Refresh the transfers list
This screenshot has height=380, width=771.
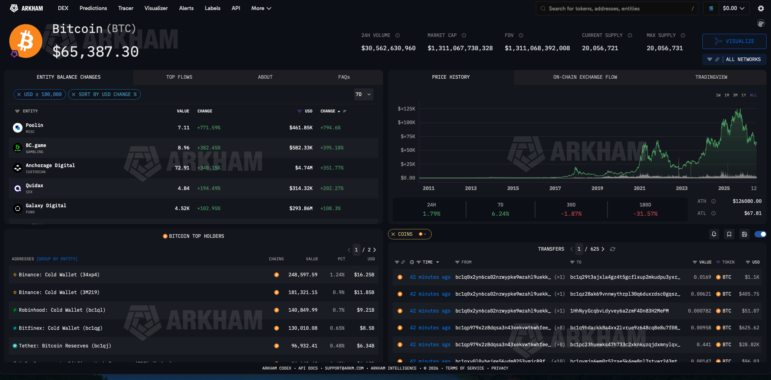[x=612, y=249]
